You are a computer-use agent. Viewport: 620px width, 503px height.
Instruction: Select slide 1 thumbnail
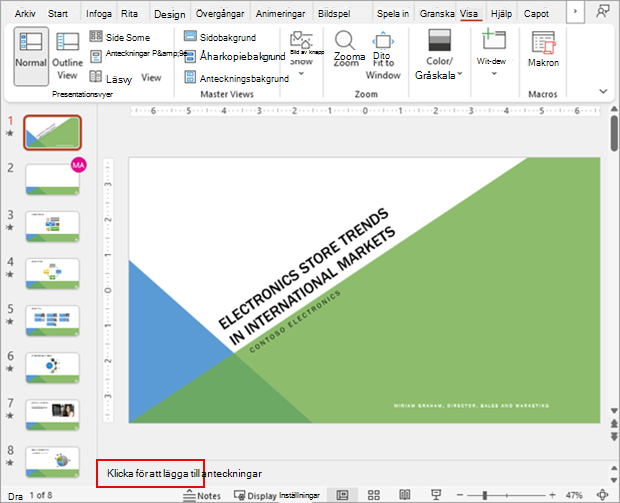point(53,132)
